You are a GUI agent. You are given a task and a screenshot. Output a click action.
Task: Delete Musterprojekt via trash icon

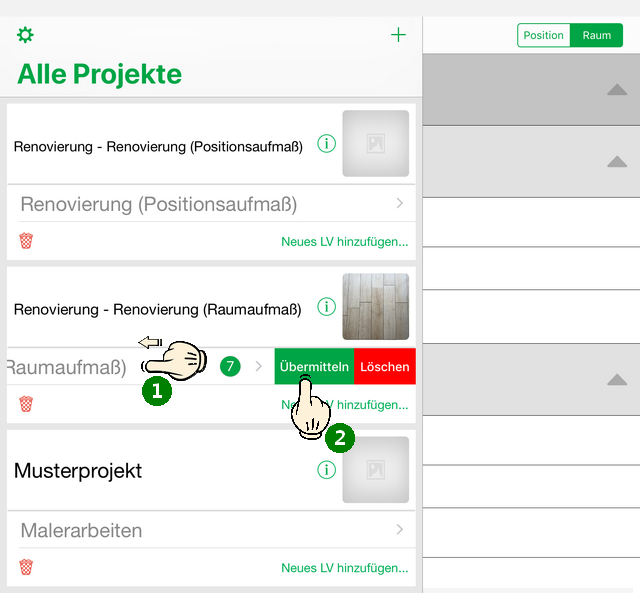pos(26,567)
